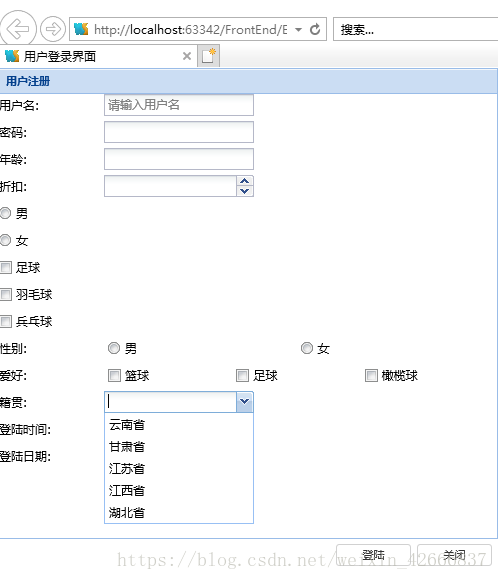Click the 登陆时间 label
Image resolution: width=498 pixels, height=580 pixels.
click(x=25, y=429)
